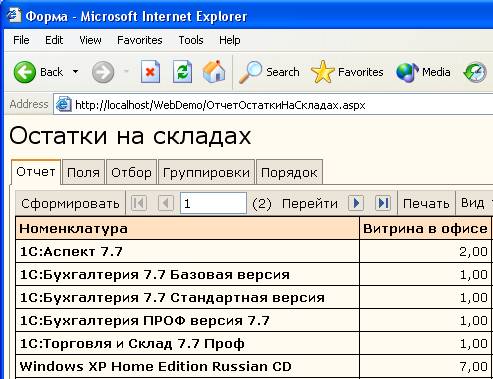Open the Edit menu
The width and height of the screenshot is (493, 379).
tap(54, 40)
